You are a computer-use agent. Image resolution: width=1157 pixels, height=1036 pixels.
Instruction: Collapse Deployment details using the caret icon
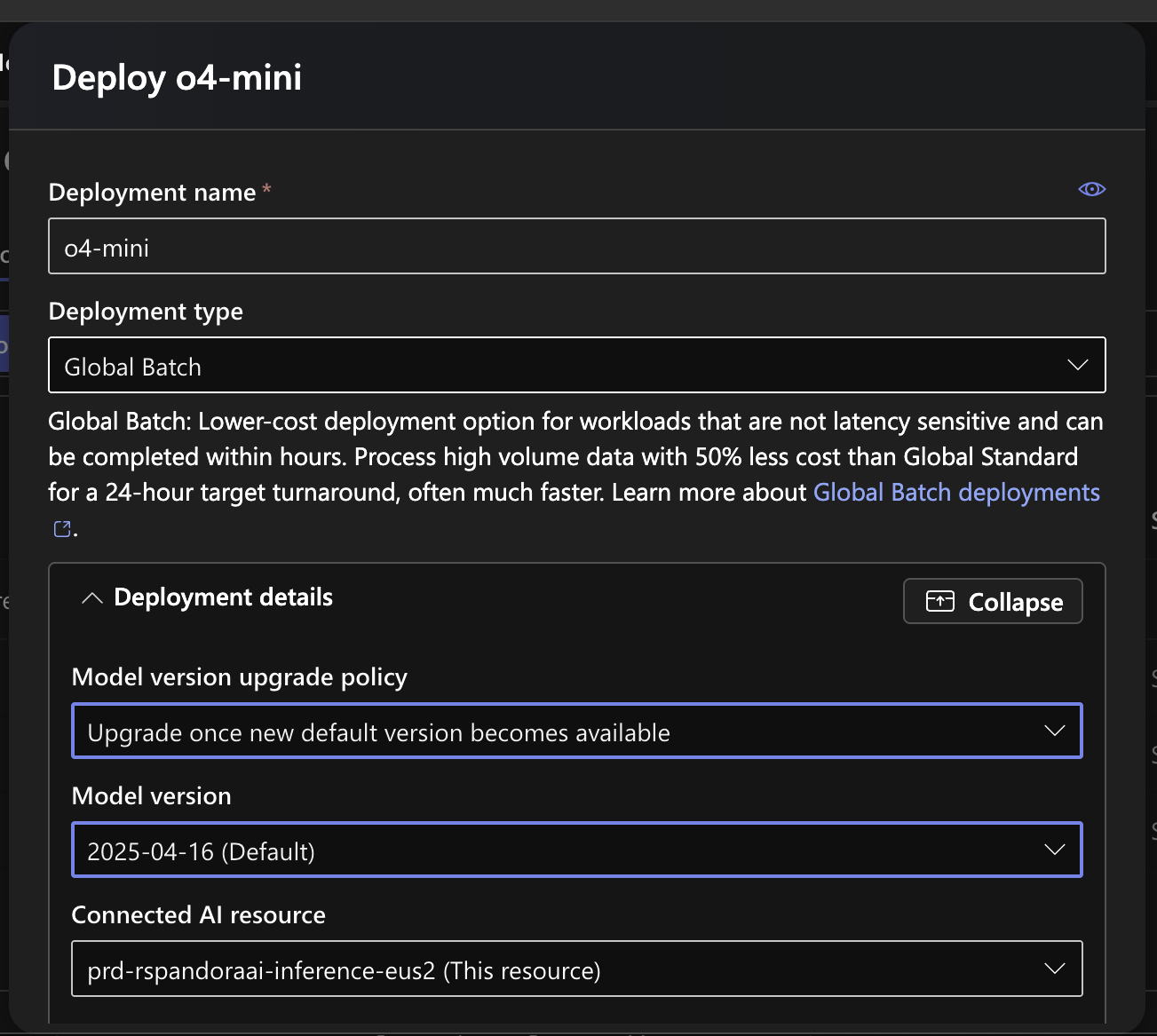point(91,597)
